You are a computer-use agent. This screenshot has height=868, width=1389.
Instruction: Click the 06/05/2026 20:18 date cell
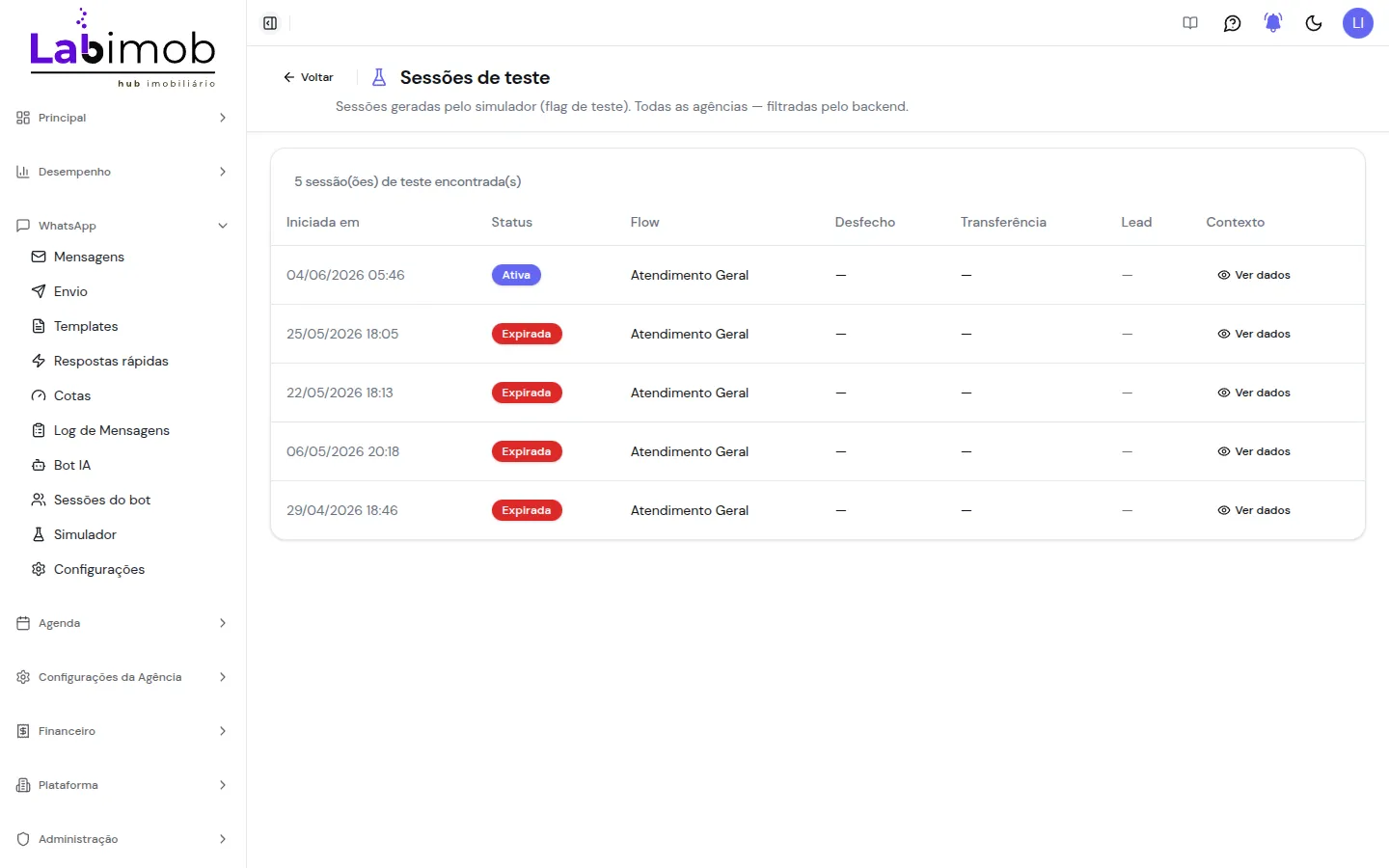342,451
